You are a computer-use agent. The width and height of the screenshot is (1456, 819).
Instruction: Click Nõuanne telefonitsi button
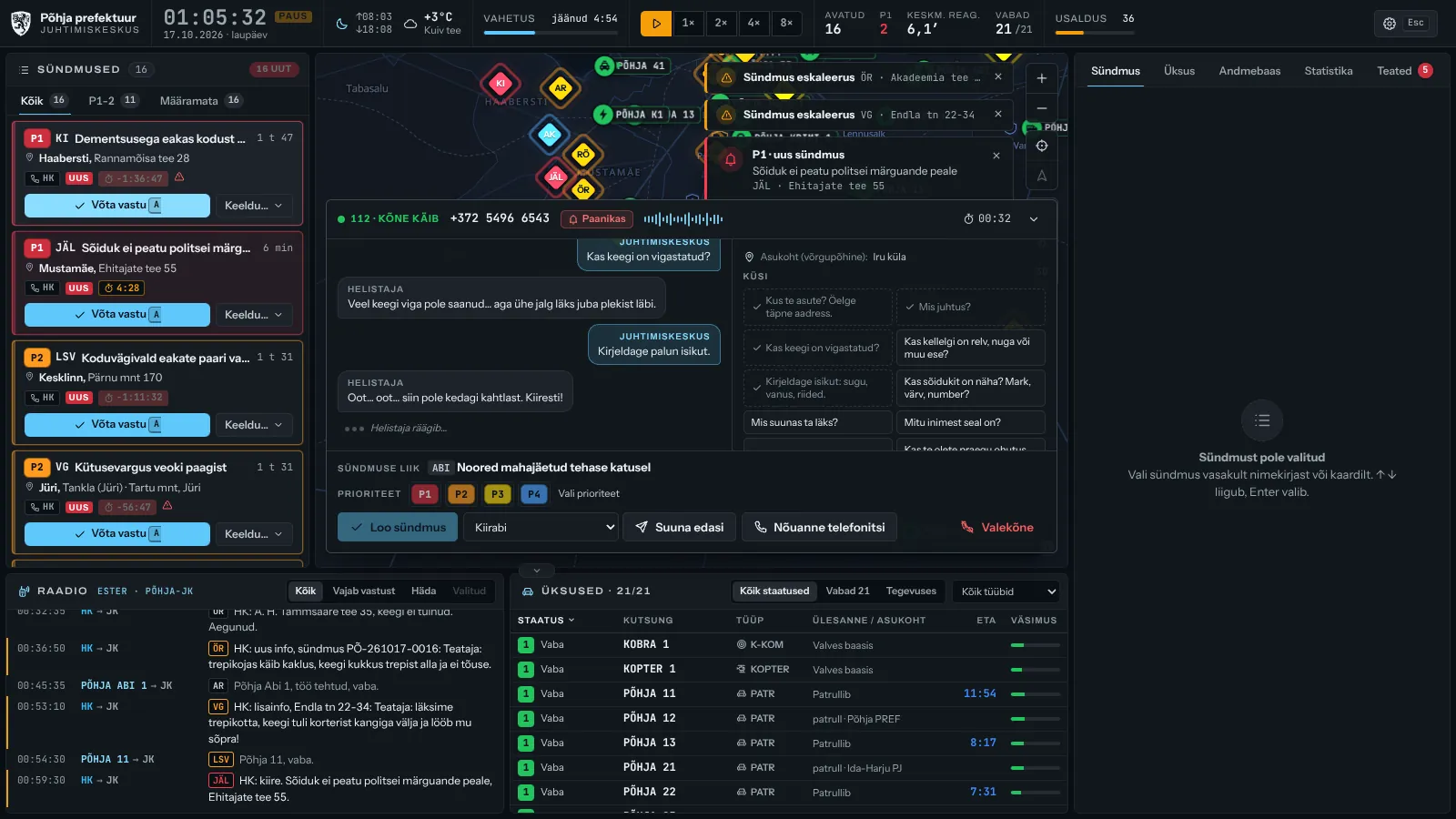pyautogui.click(x=819, y=528)
